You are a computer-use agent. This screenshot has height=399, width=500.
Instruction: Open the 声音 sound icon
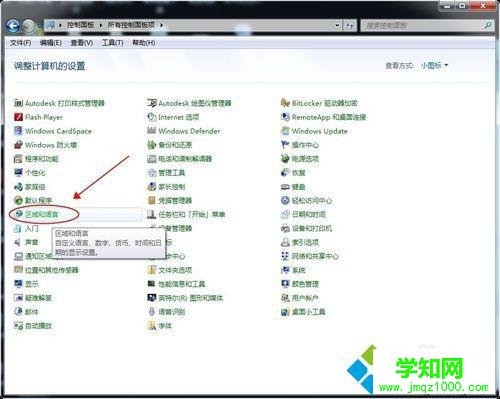pos(18,242)
